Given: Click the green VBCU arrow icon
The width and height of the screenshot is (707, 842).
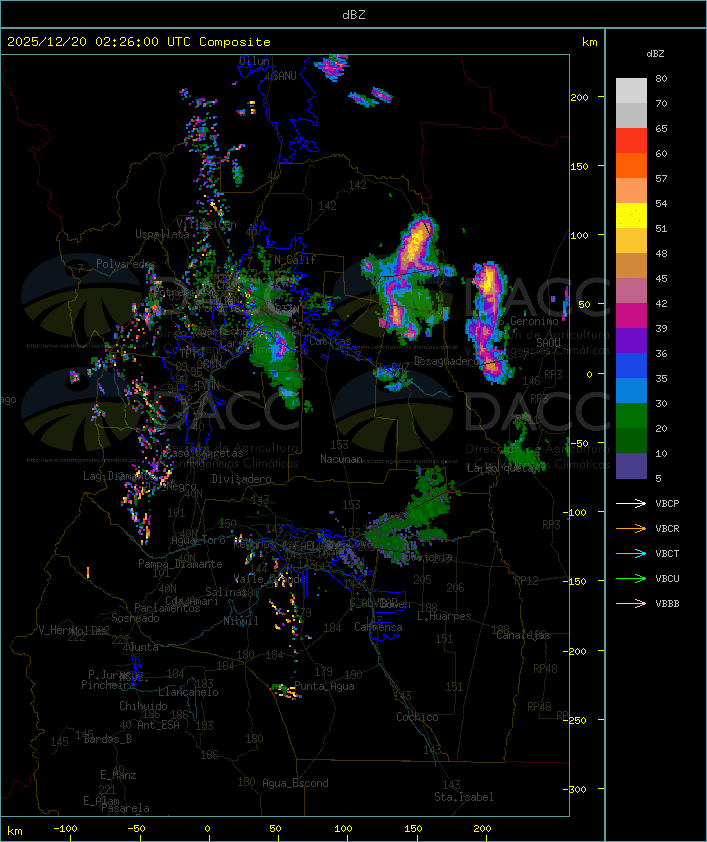Looking at the screenshot, I should (x=631, y=578).
